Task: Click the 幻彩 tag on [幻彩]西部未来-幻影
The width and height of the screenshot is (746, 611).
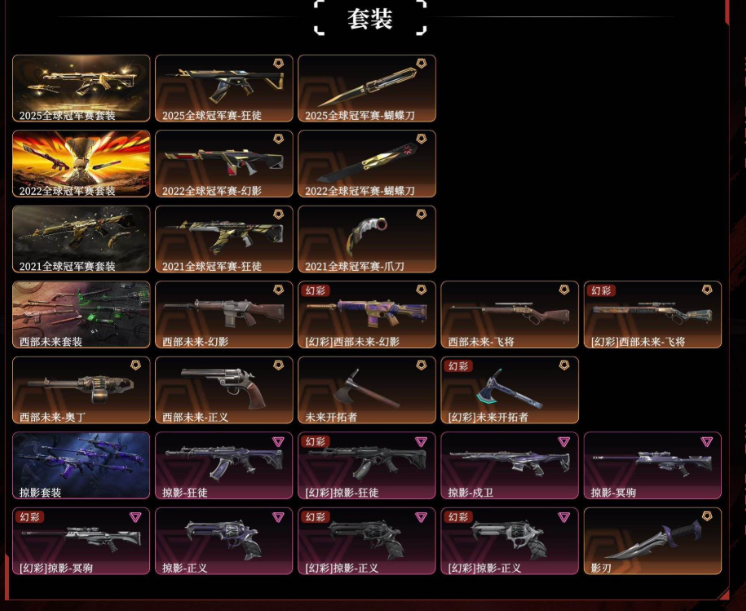Action: pos(315,290)
